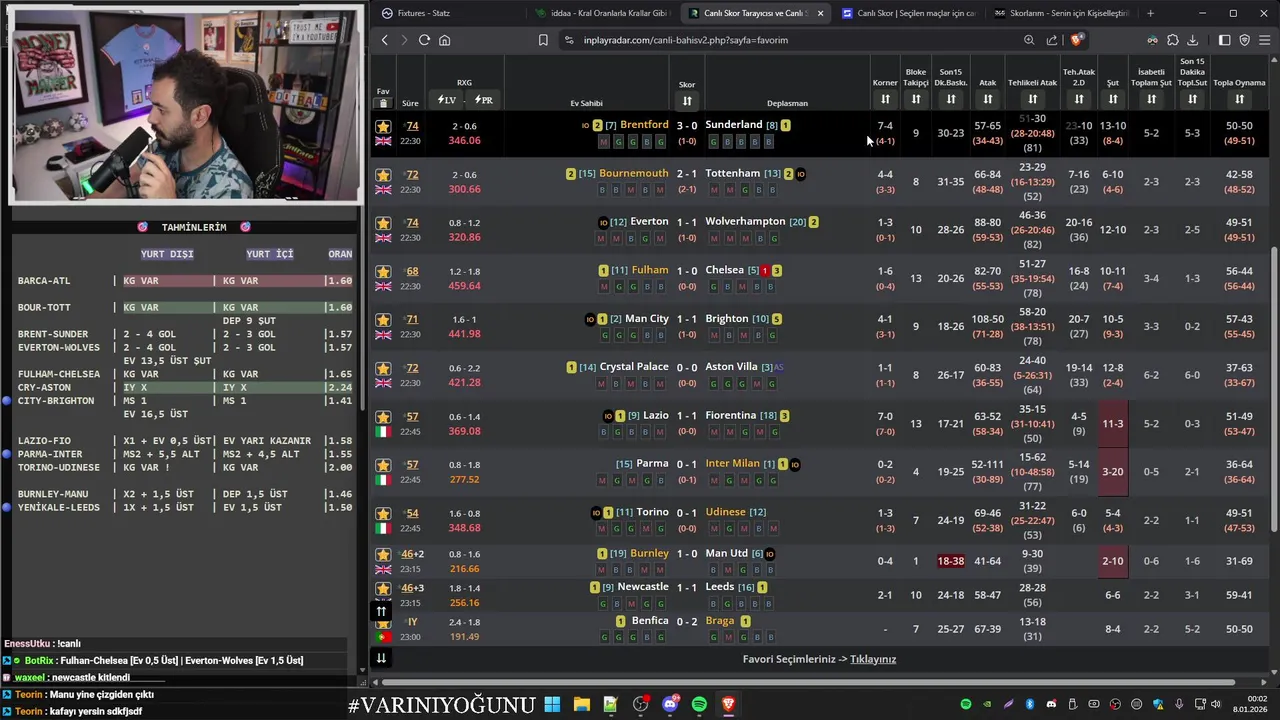1280x720 pixels.
Task: Click the RXG value 459.64
Action: pos(464,286)
